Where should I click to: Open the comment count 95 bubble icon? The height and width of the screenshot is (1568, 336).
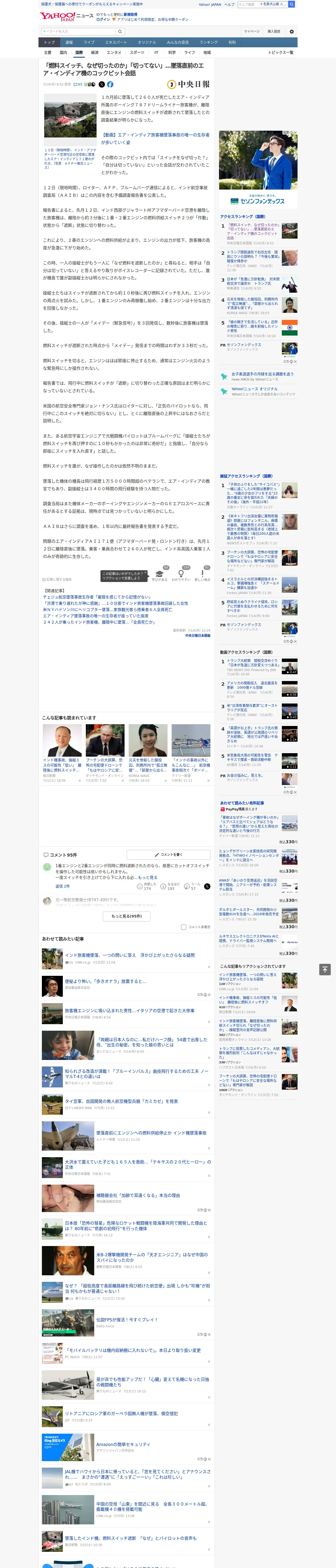click(x=77, y=85)
